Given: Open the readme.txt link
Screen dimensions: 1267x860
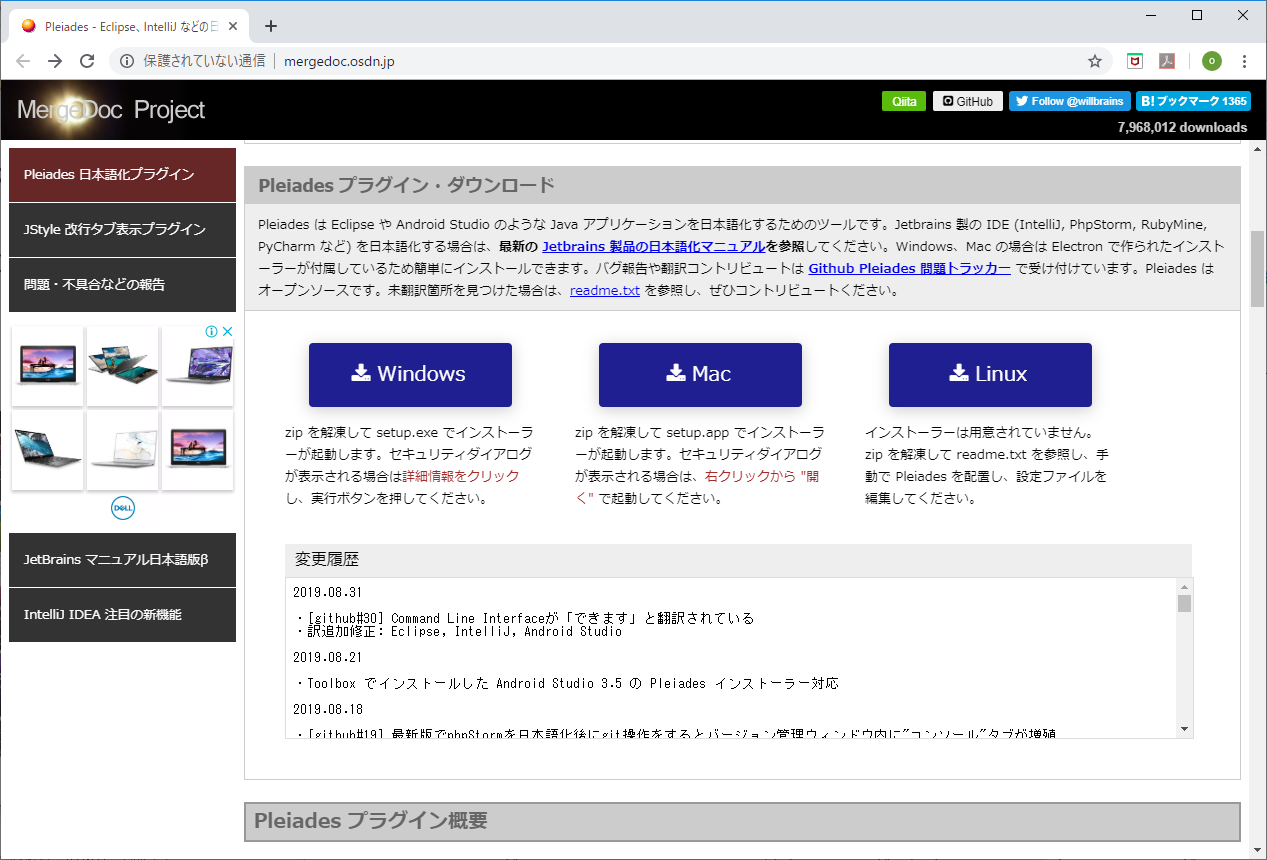Looking at the screenshot, I should (x=605, y=291).
